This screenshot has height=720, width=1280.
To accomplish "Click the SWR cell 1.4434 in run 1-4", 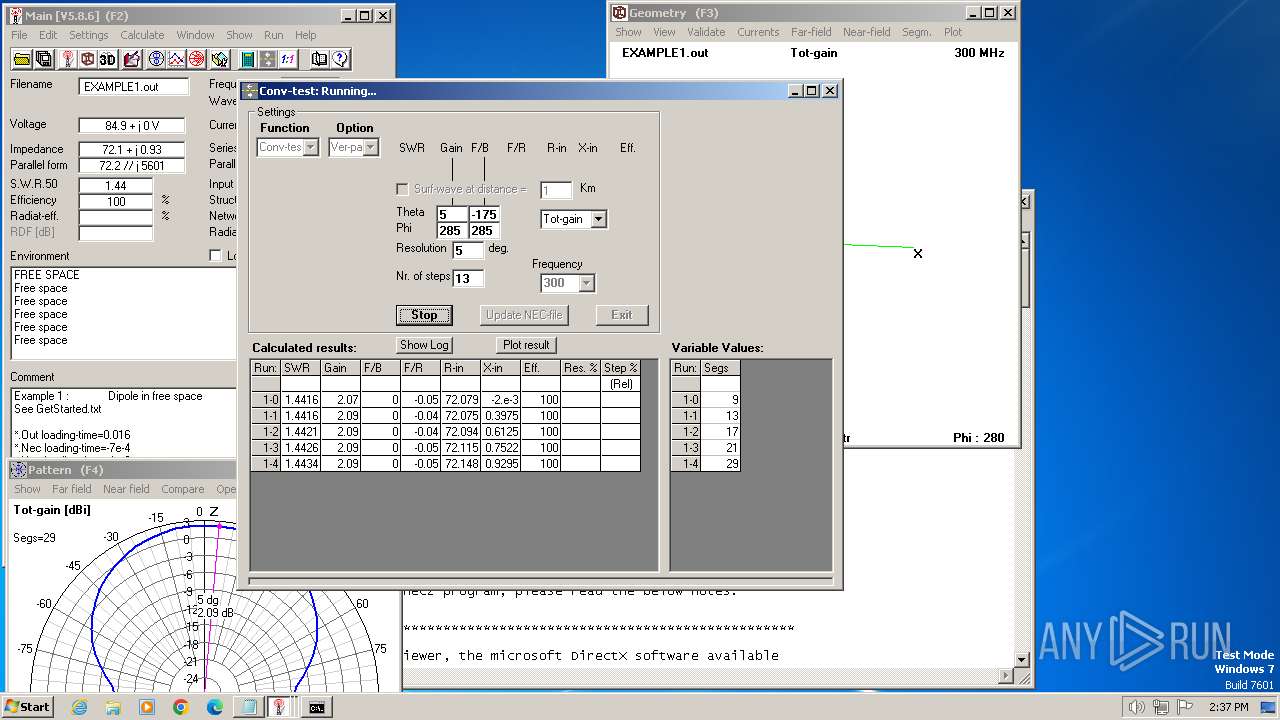I will [x=300, y=464].
